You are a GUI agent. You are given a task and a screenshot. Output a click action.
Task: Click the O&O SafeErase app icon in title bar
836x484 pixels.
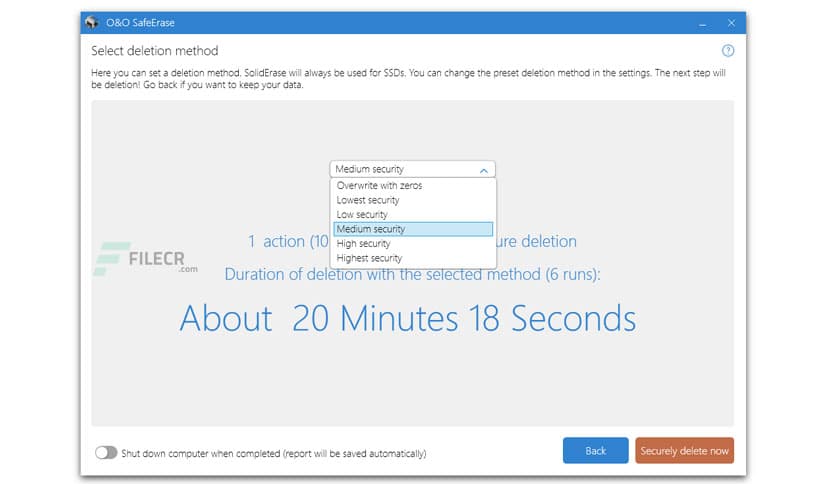click(x=93, y=22)
